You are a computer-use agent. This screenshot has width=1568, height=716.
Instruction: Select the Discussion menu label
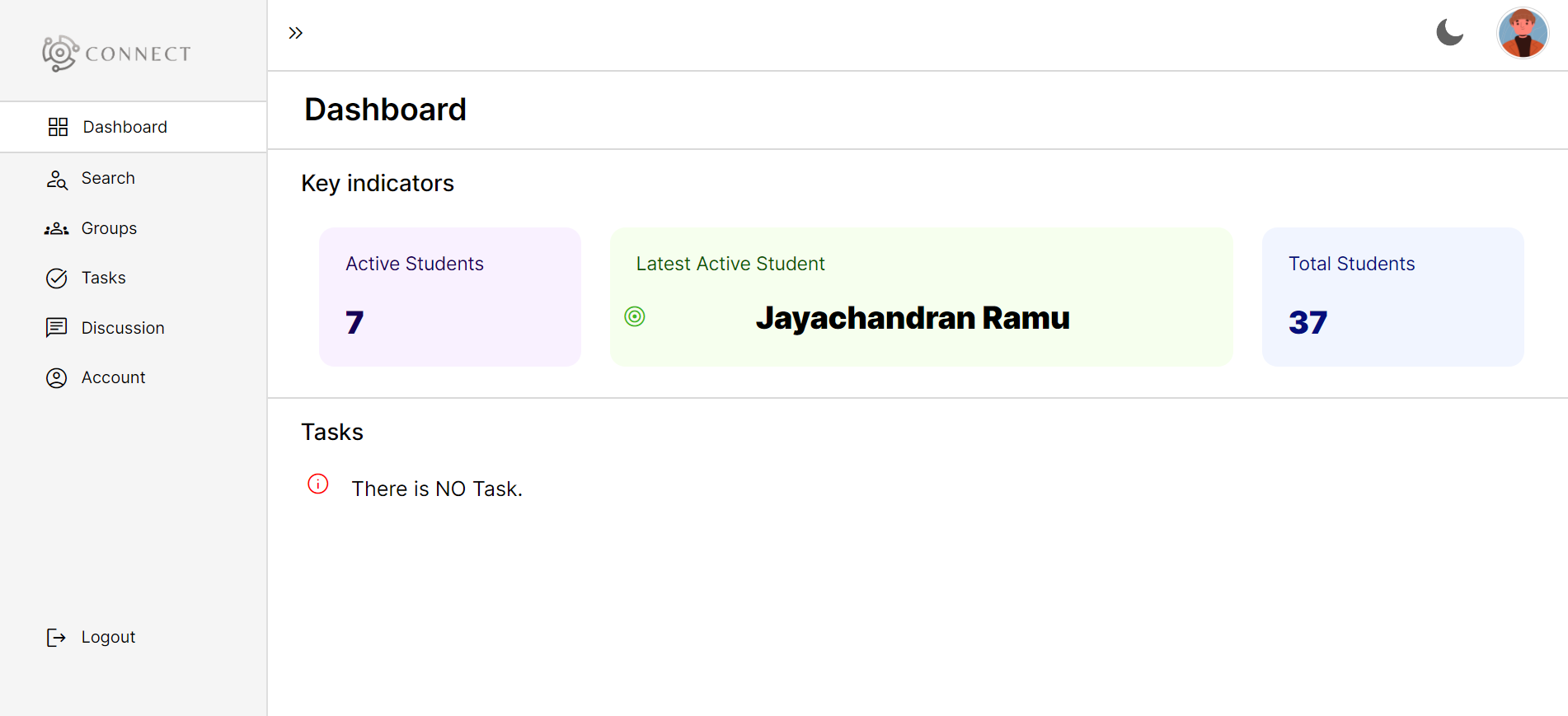[123, 328]
